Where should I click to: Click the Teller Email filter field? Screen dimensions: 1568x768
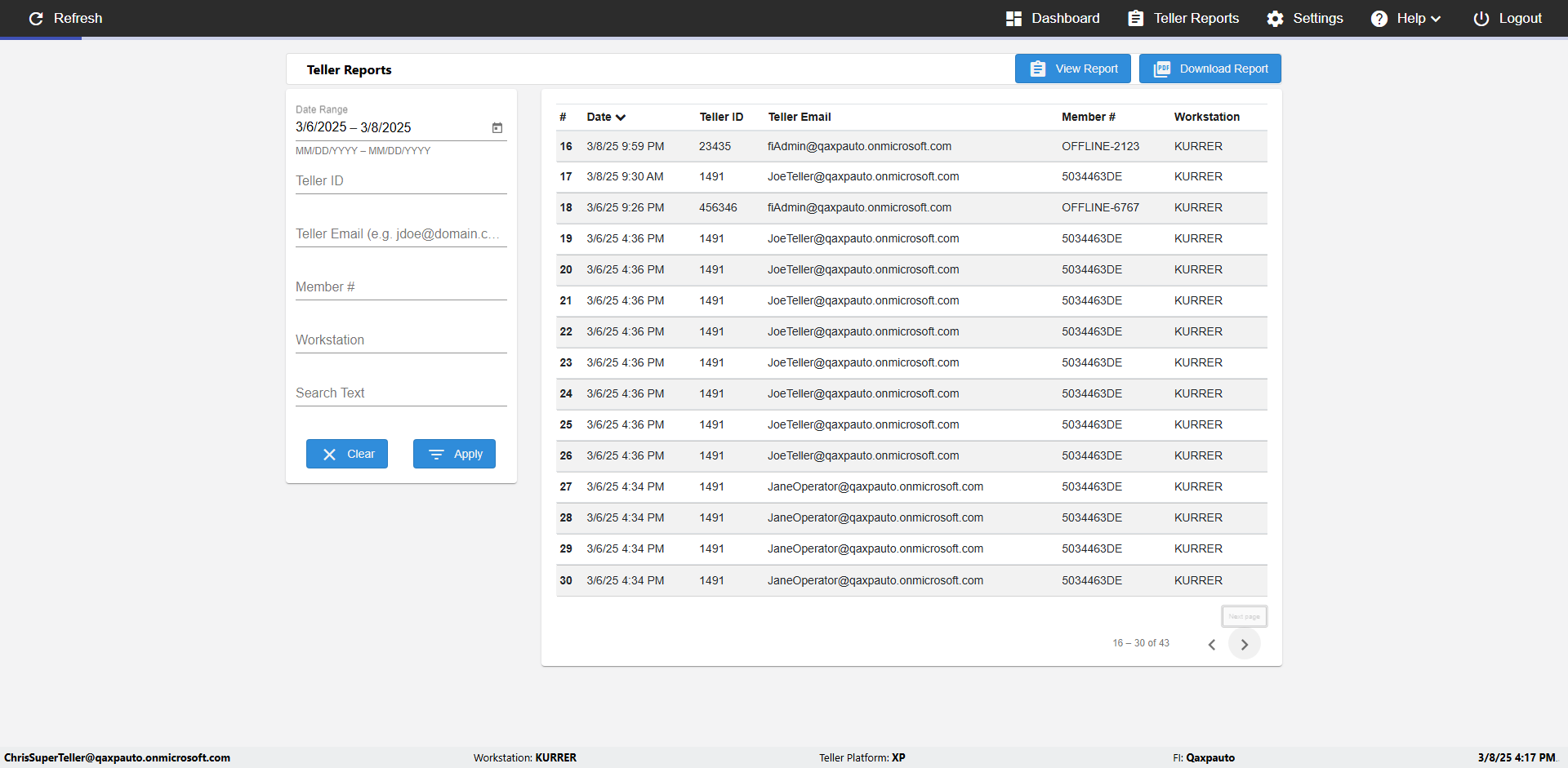[x=401, y=233]
